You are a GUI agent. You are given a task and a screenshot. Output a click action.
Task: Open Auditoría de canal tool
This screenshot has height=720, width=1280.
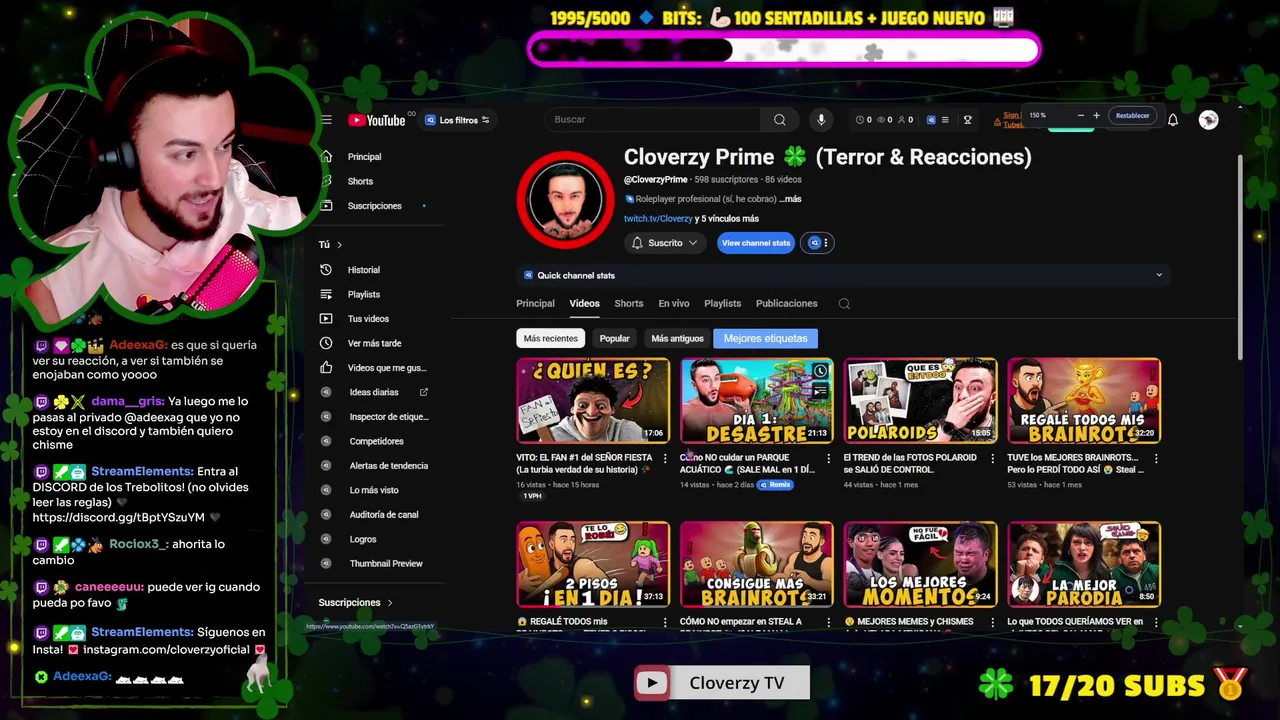pyautogui.click(x=384, y=515)
